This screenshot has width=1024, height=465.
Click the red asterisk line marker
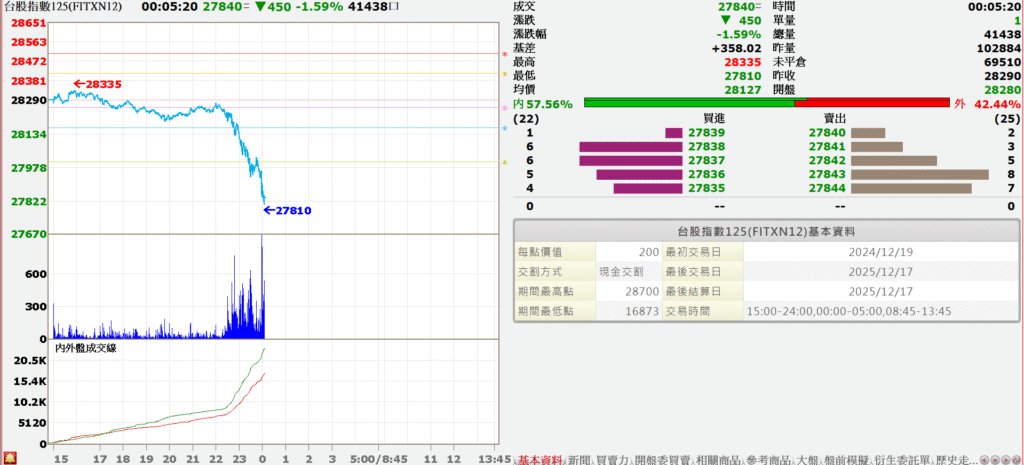pos(504,54)
